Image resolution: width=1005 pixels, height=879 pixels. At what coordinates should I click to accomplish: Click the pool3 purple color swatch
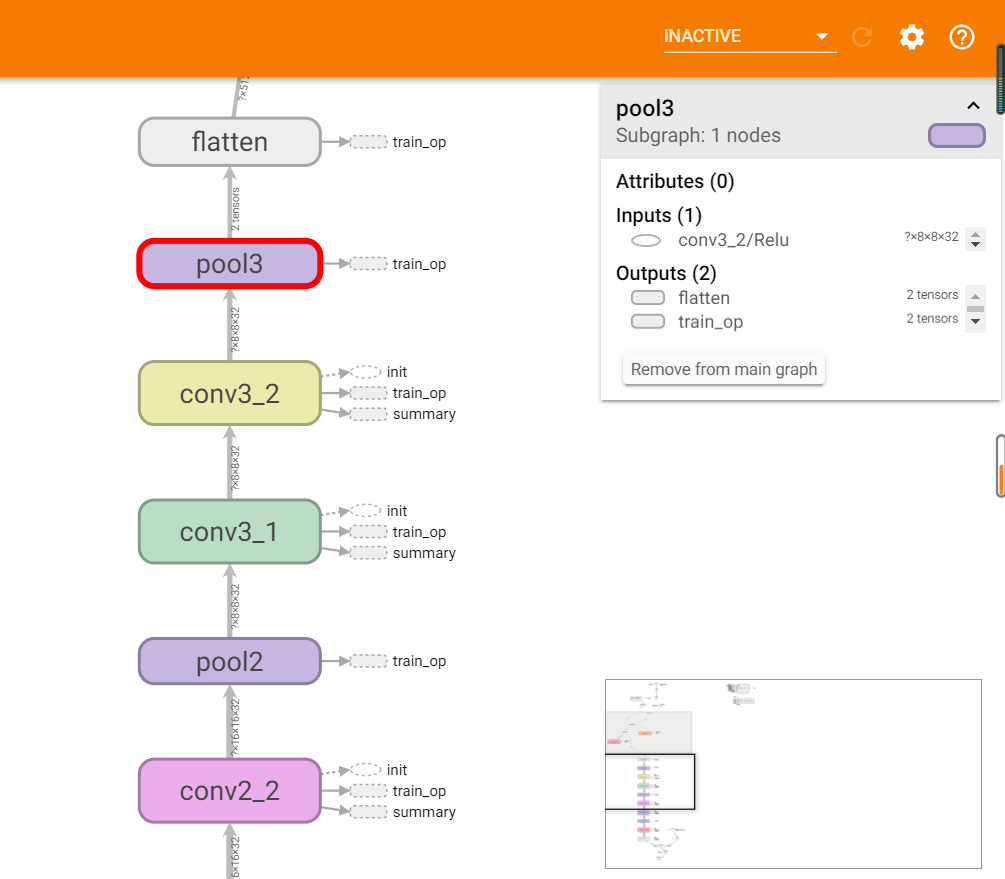(956, 136)
